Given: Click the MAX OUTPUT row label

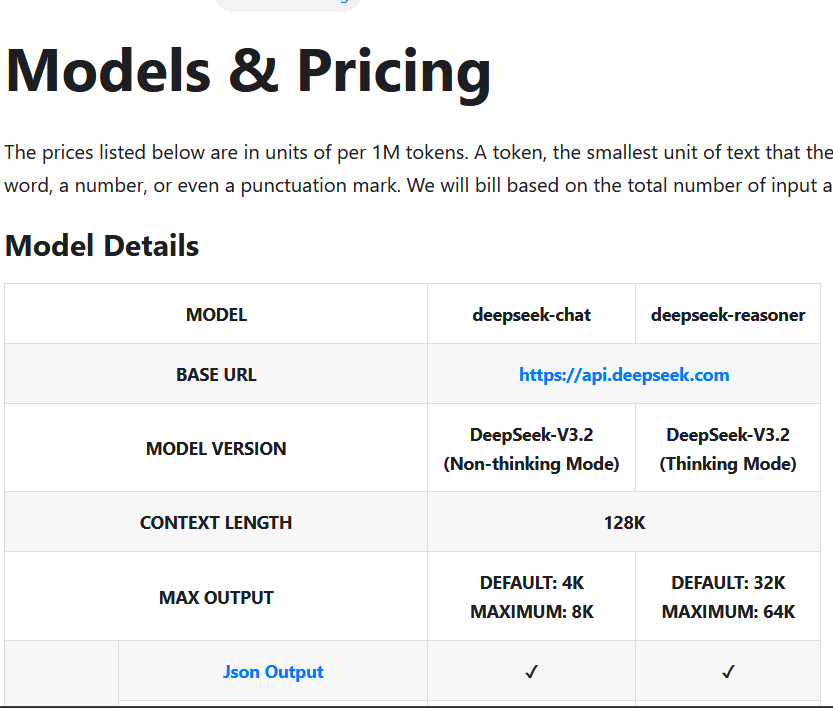Looking at the screenshot, I should (x=216, y=598).
